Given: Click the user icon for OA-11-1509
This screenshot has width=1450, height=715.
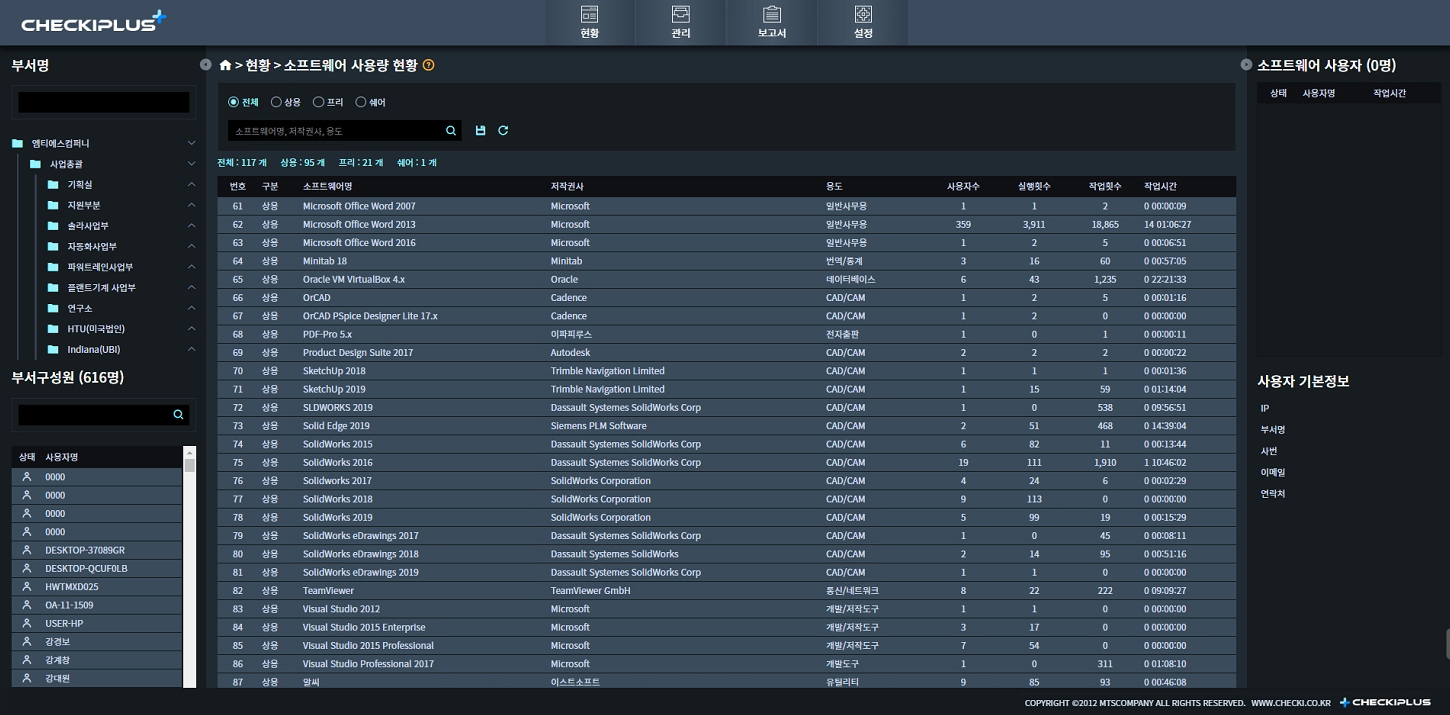Looking at the screenshot, I should 27,605.
